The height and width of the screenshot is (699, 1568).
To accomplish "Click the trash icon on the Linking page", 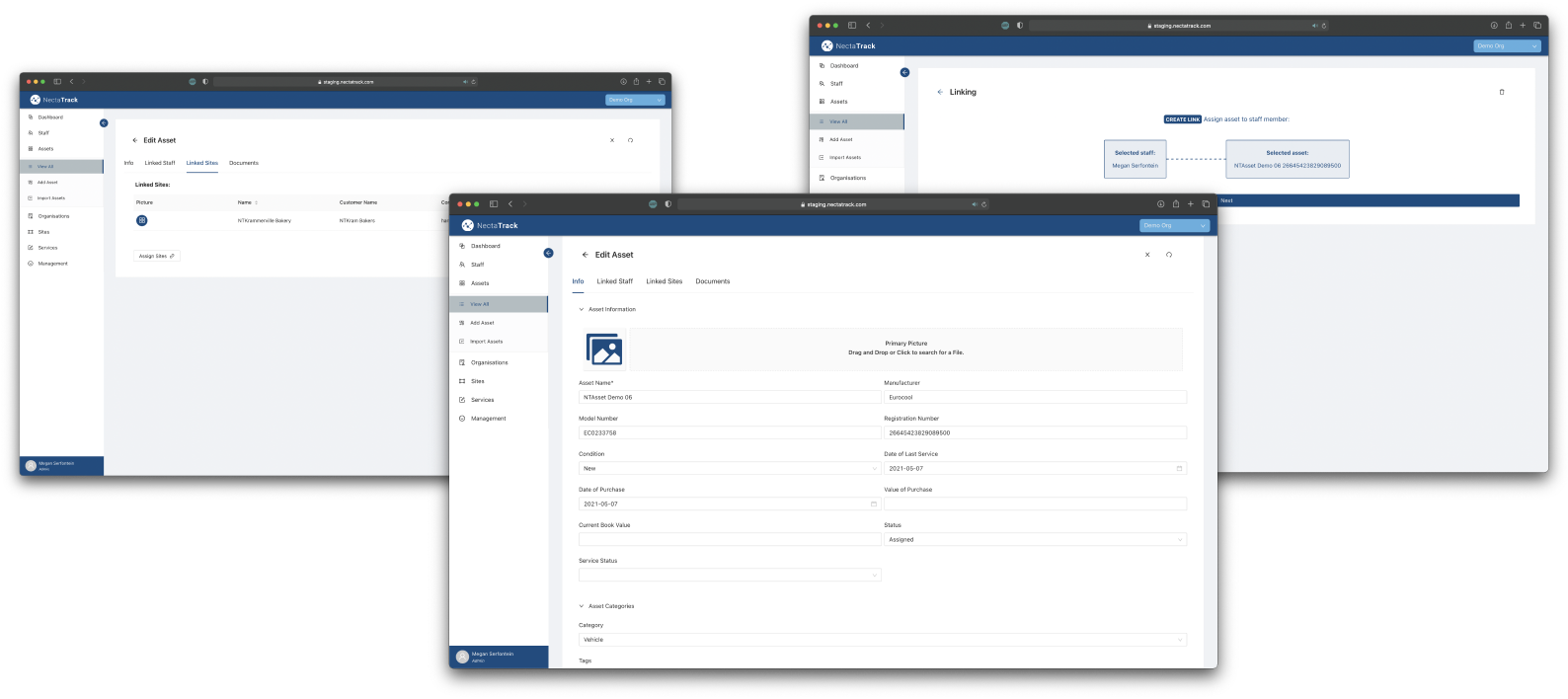I will (1502, 92).
